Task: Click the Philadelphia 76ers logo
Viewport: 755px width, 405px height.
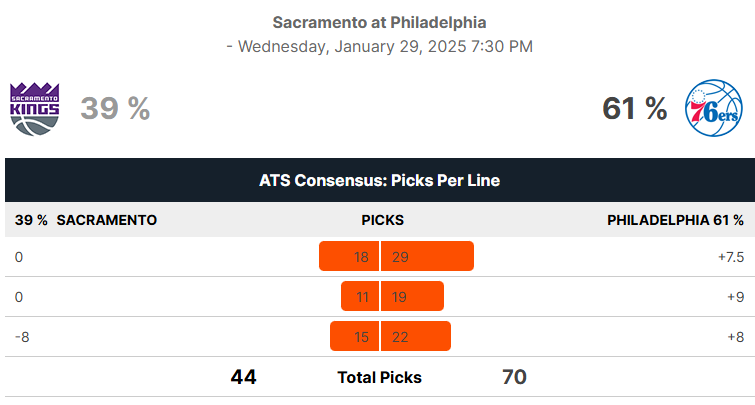Action: point(714,108)
